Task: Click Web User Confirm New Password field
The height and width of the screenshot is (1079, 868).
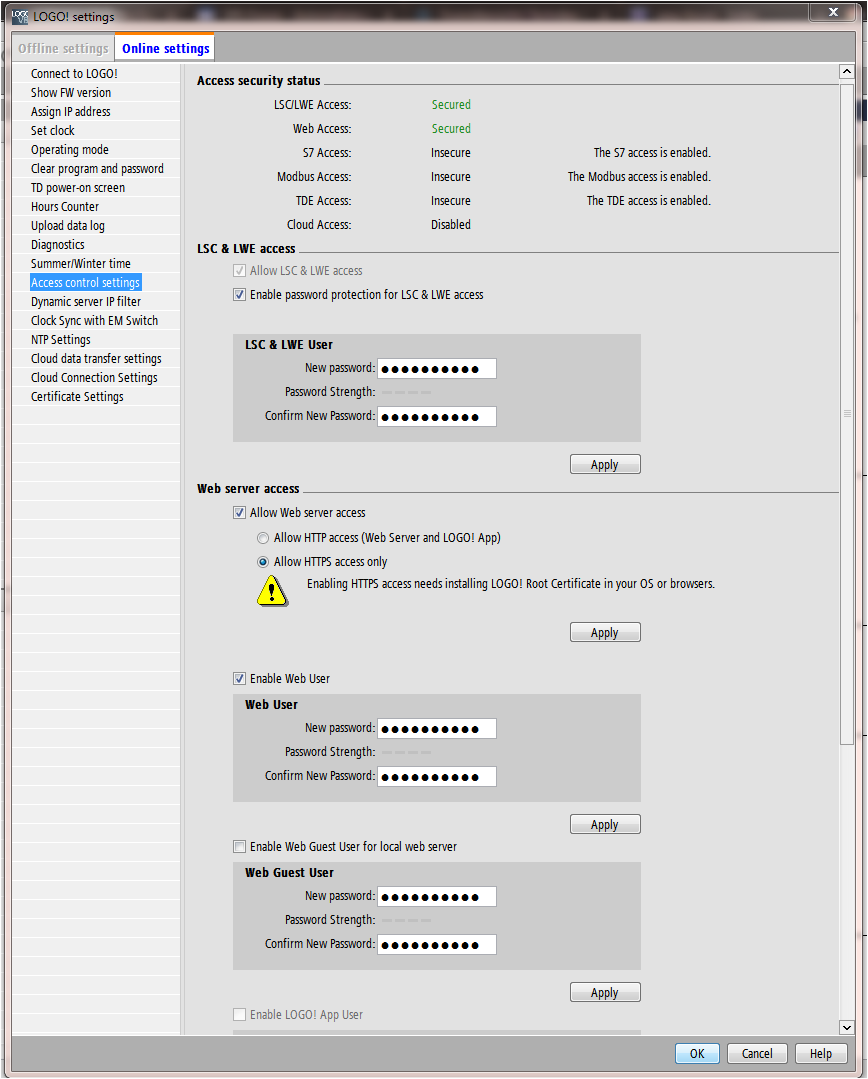Action: point(436,776)
